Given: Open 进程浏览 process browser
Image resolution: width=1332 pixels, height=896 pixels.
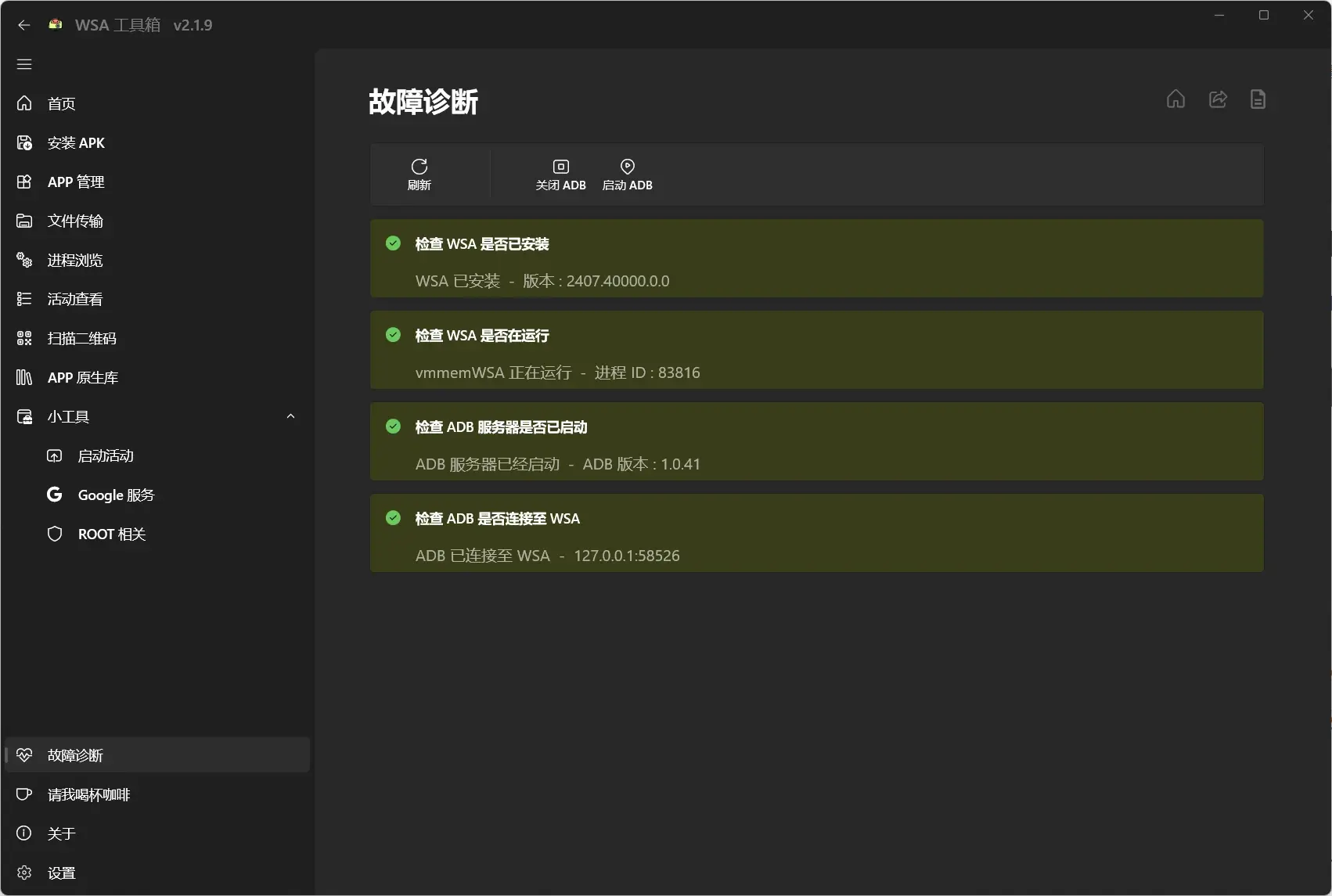Looking at the screenshot, I should 157,260.
